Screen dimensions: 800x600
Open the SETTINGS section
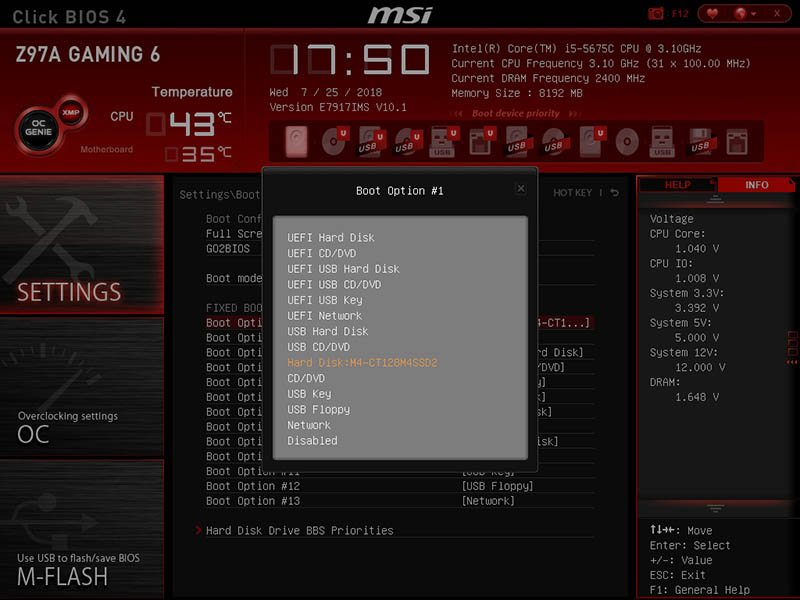82,245
